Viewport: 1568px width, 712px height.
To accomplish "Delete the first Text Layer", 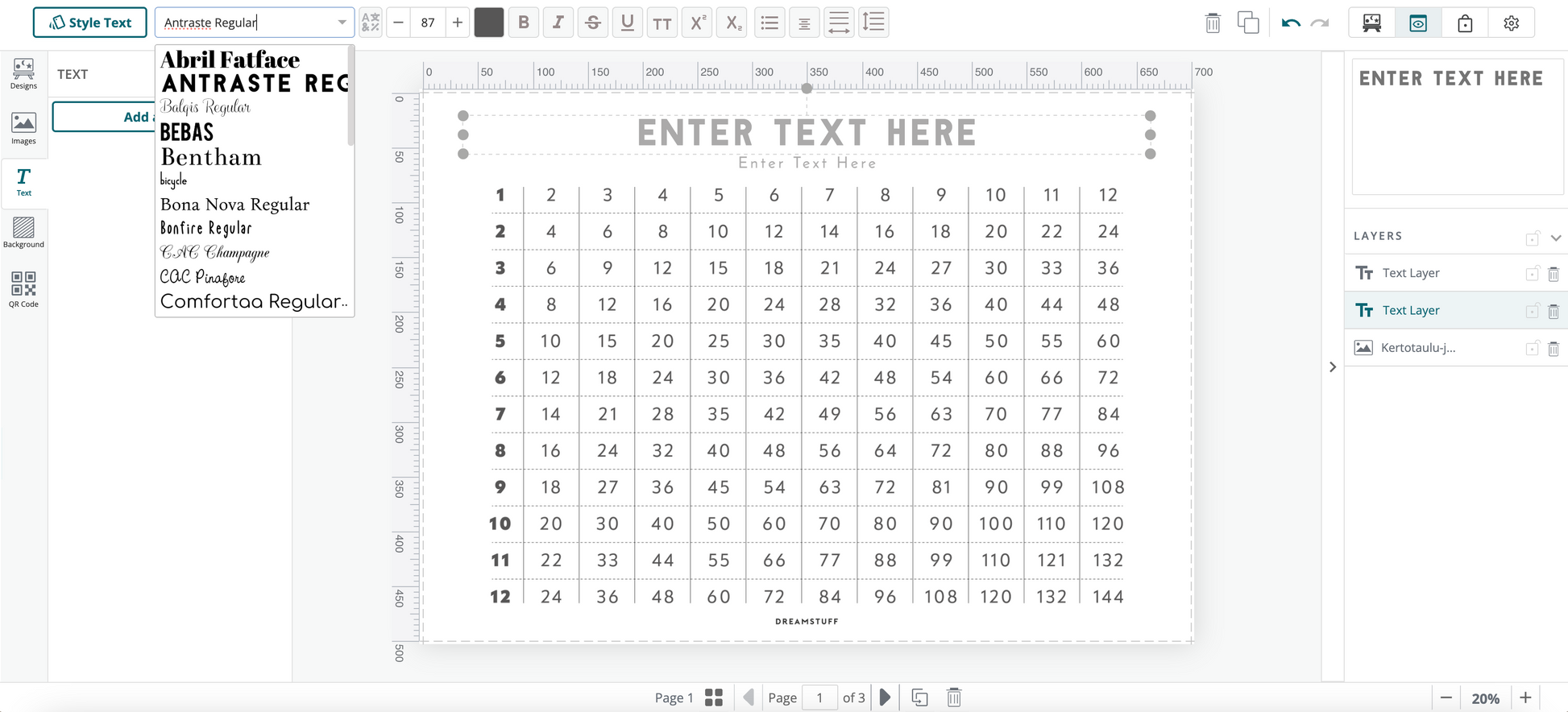I will point(1553,274).
